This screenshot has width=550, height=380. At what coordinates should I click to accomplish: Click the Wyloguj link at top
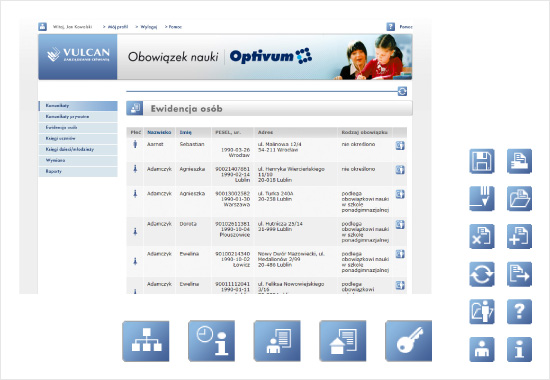click(x=149, y=27)
